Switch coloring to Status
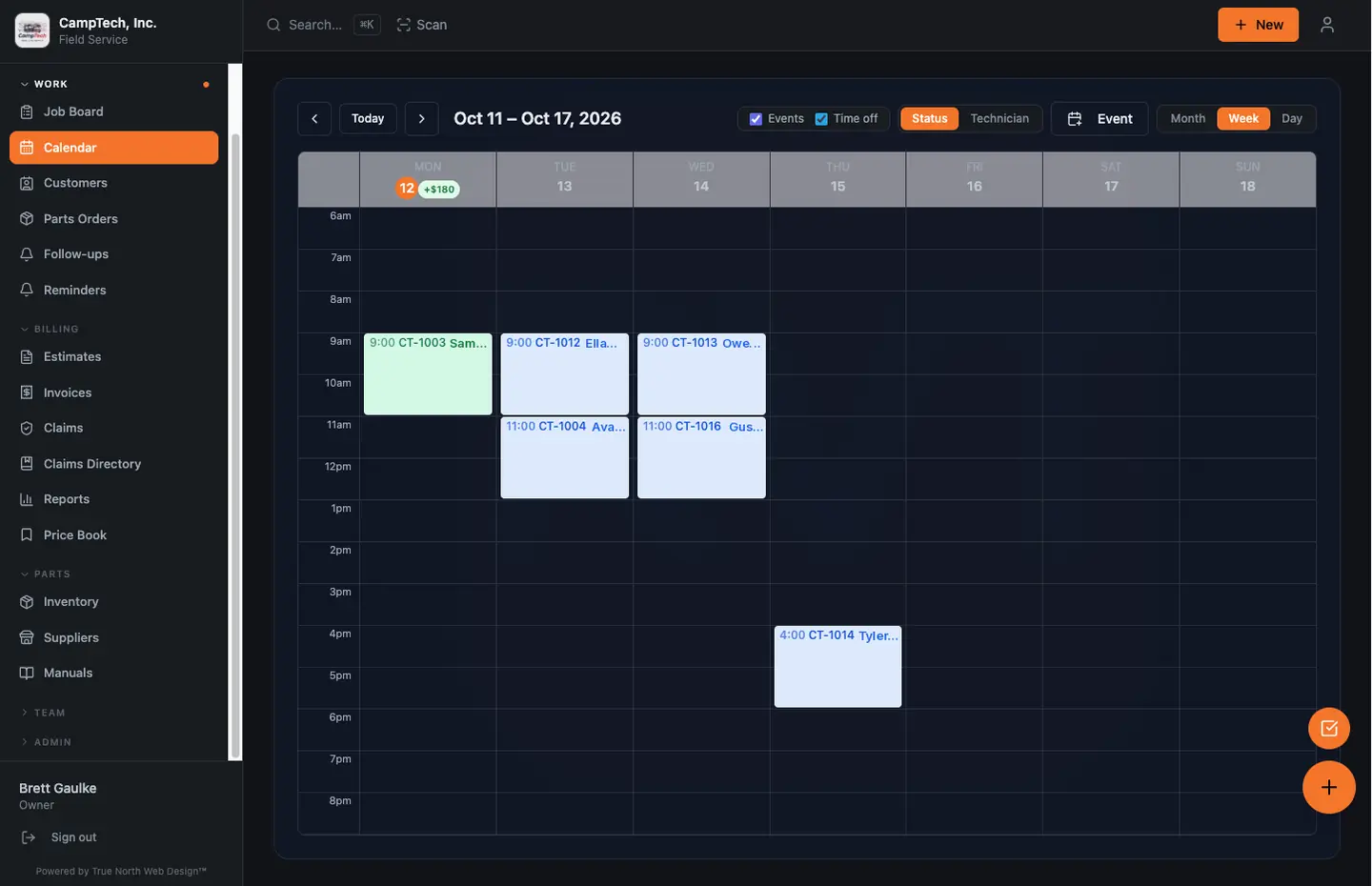Screen dimensions: 1372x886 click(x=930, y=119)
